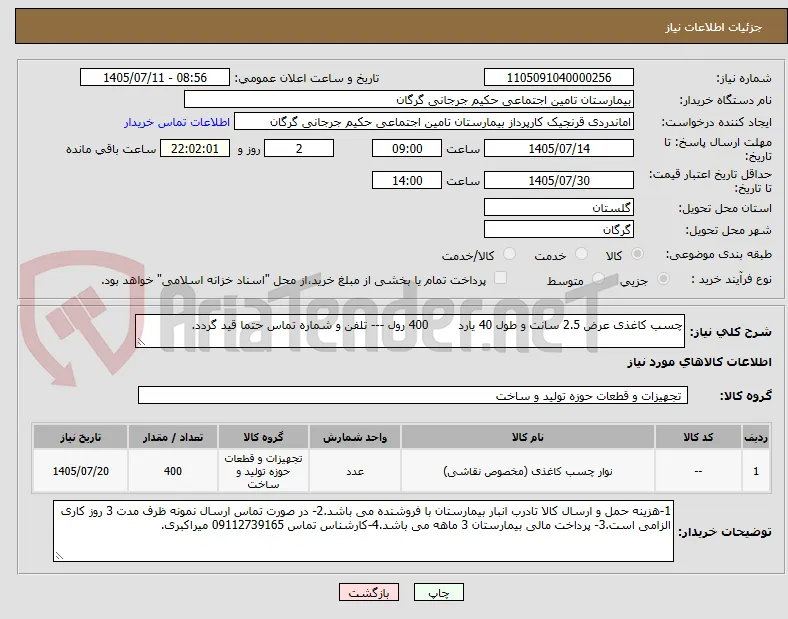Select the خدمت radio button
This screenshot has height=619, width=788.
pyautogui.click(x=581, y=254)
